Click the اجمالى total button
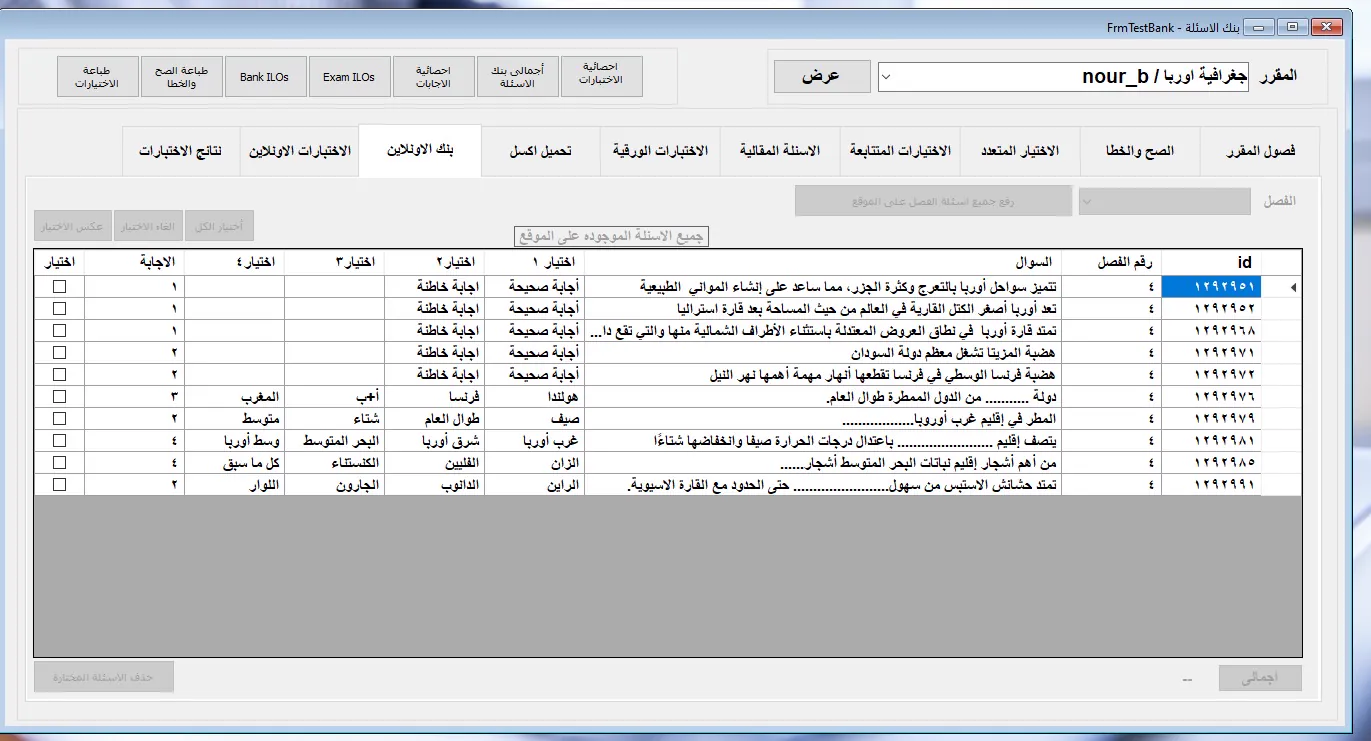1371x741 pixels. point(1260,677)
